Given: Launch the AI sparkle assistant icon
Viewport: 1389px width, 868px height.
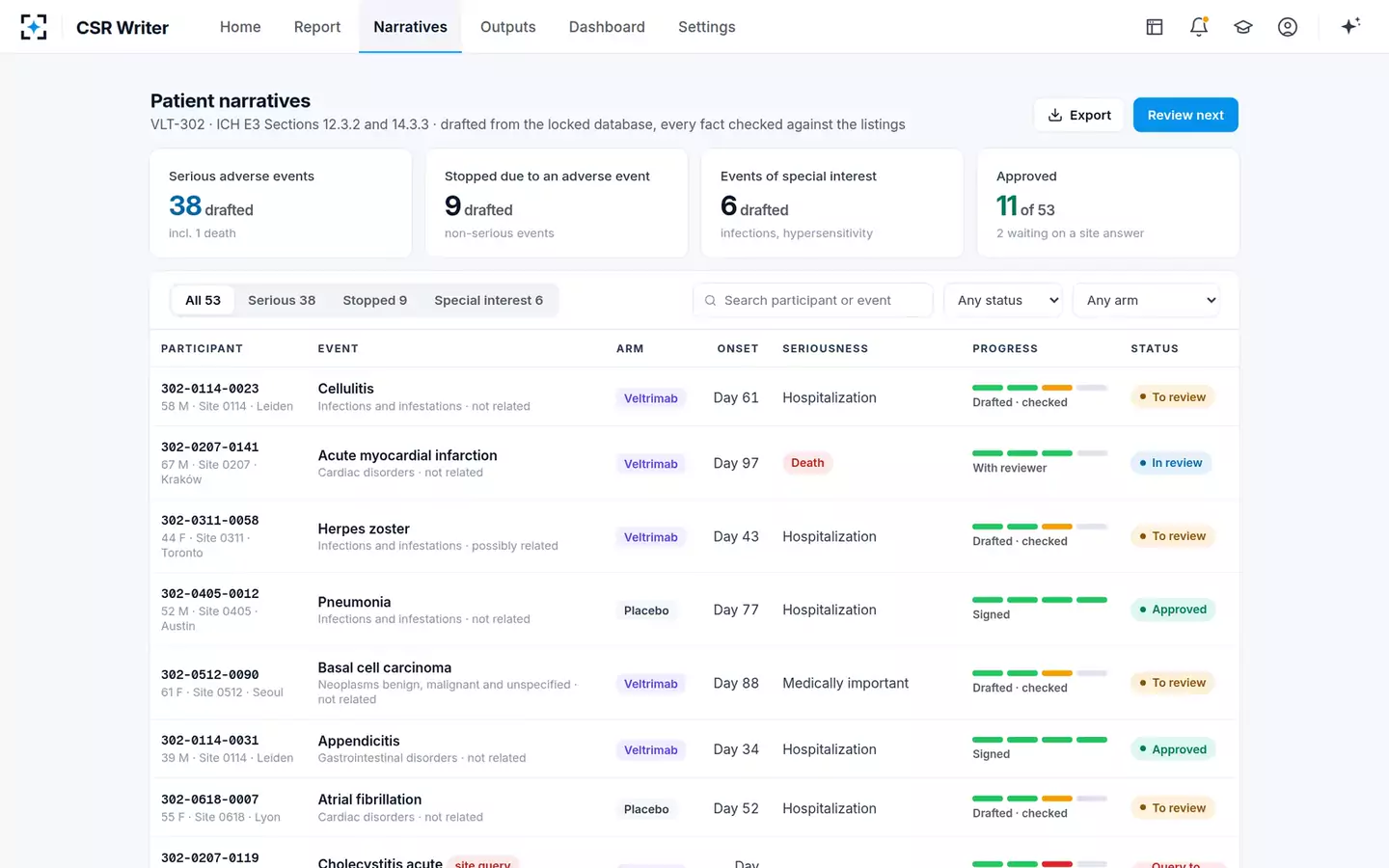Looking at the screenshot, I should pos(1350,26).
